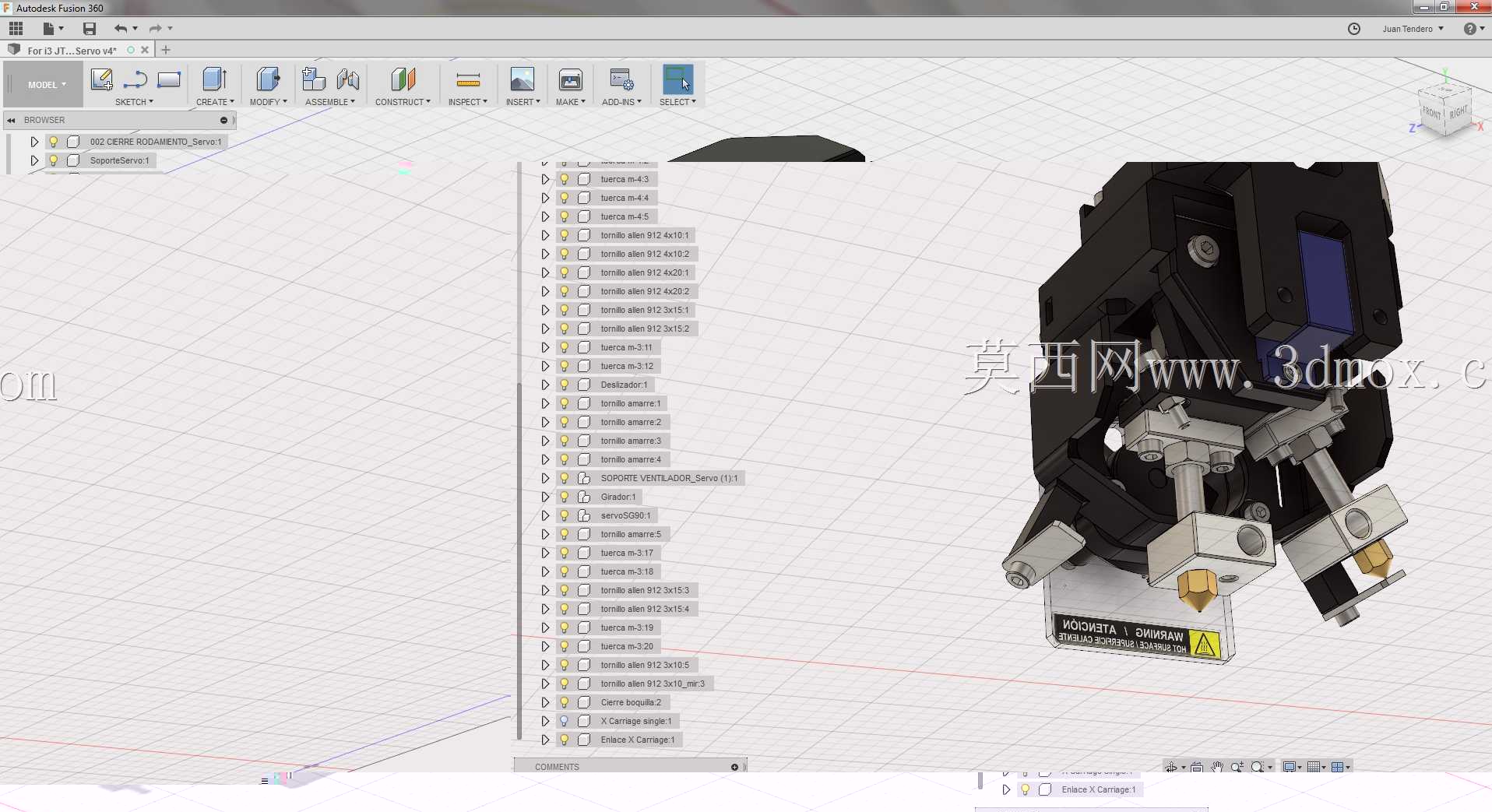Click the Select tool icon
Screen dimensions: 1492x812
point(677,79)
